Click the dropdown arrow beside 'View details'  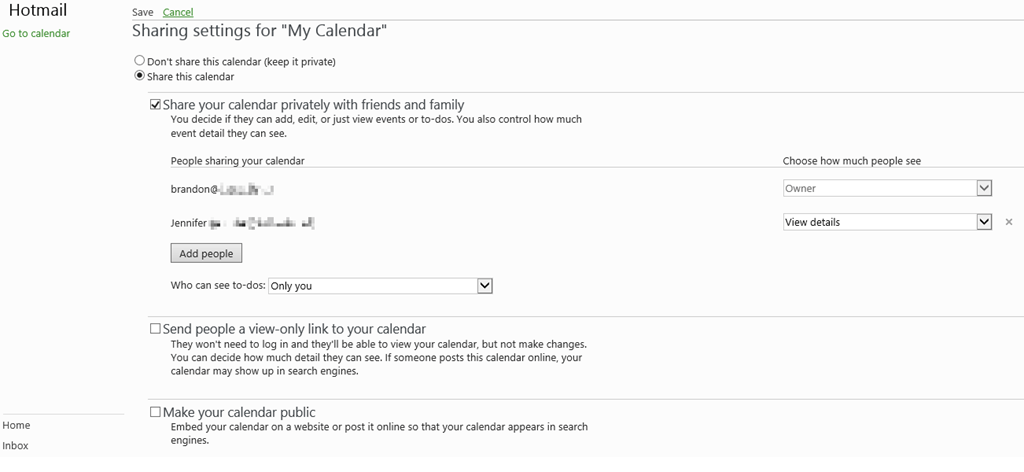coord(984,222)
